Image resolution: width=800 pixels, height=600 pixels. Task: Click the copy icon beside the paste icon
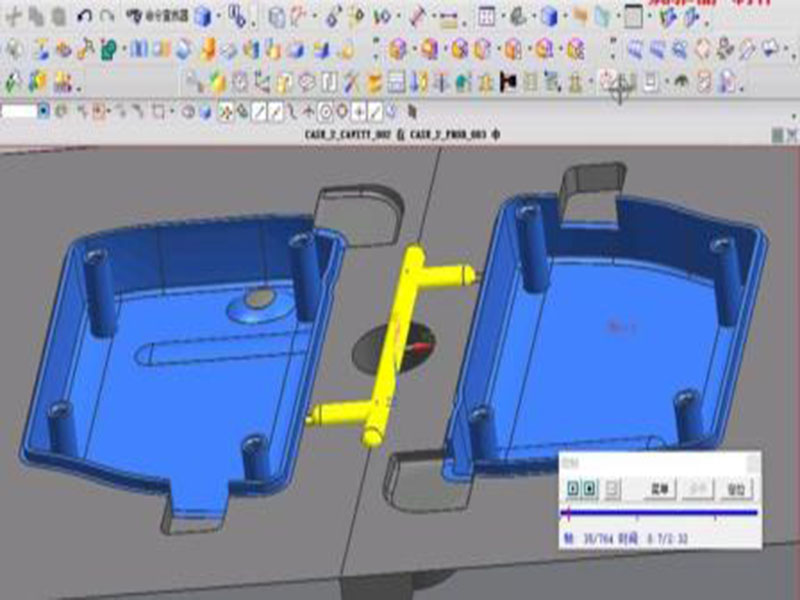(36, 16)
